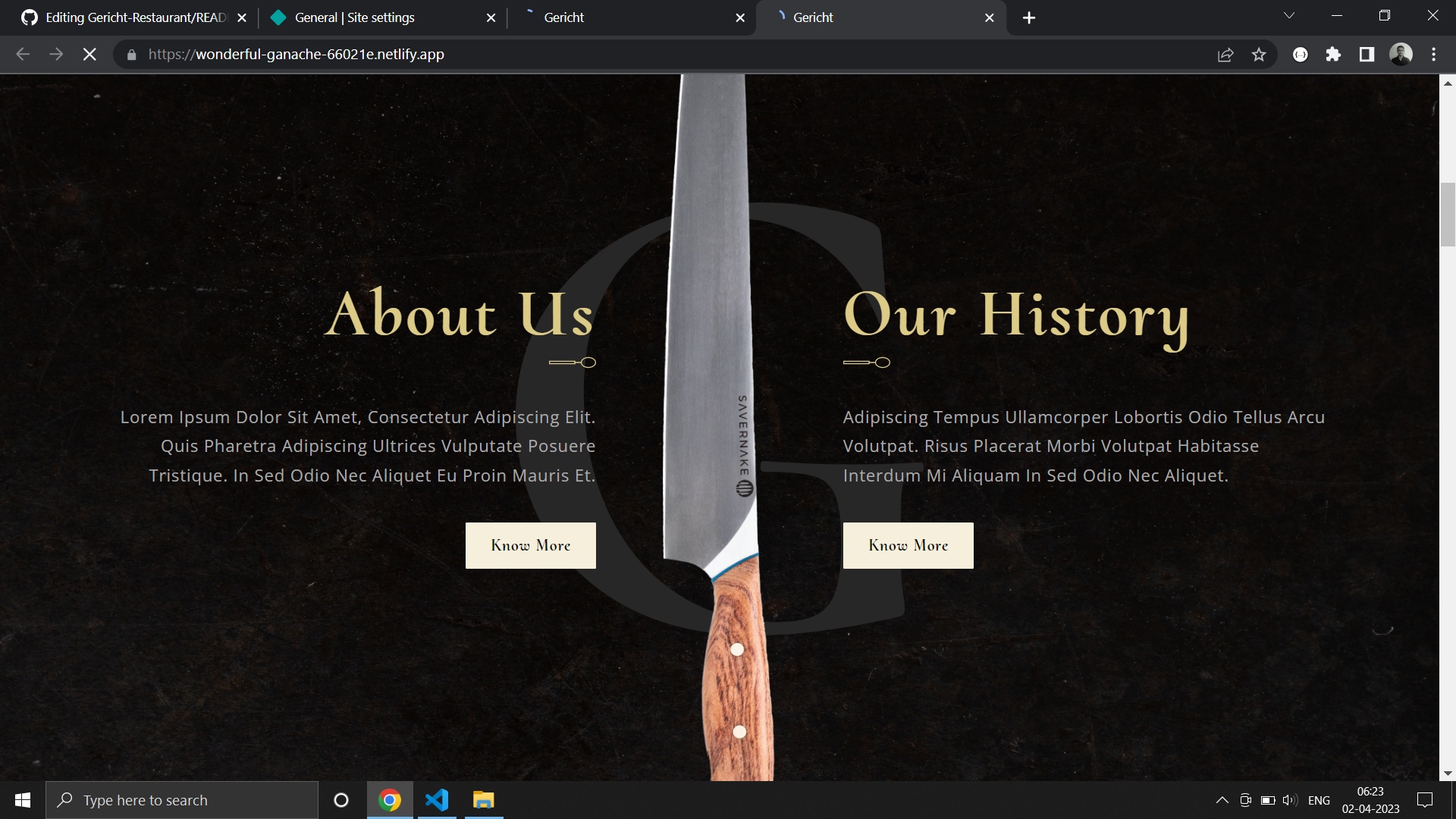Open the Extensions puzzle icon

[x=1333, y=55]
